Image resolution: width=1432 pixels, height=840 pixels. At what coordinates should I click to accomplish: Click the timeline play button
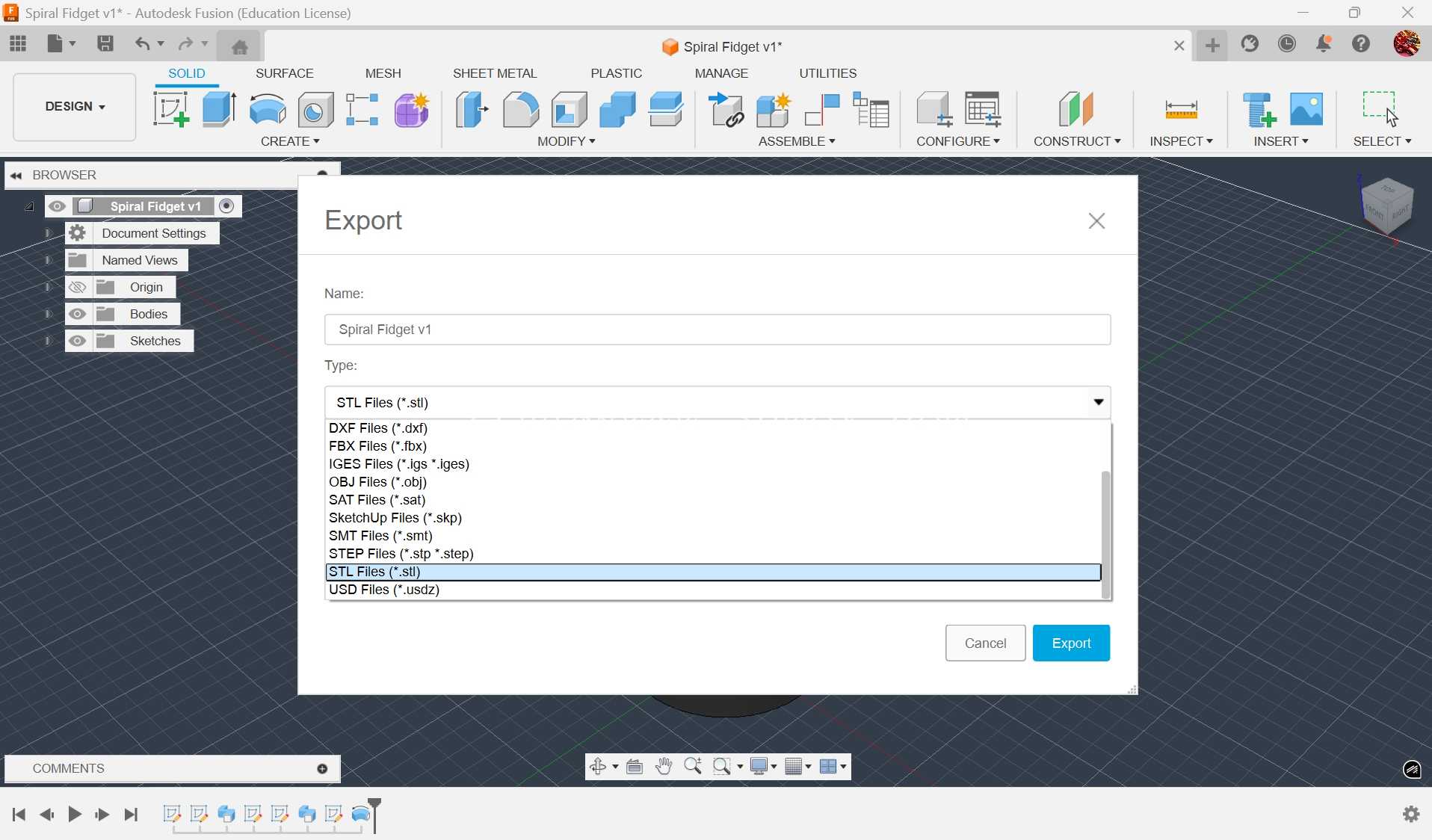[75, 814]
